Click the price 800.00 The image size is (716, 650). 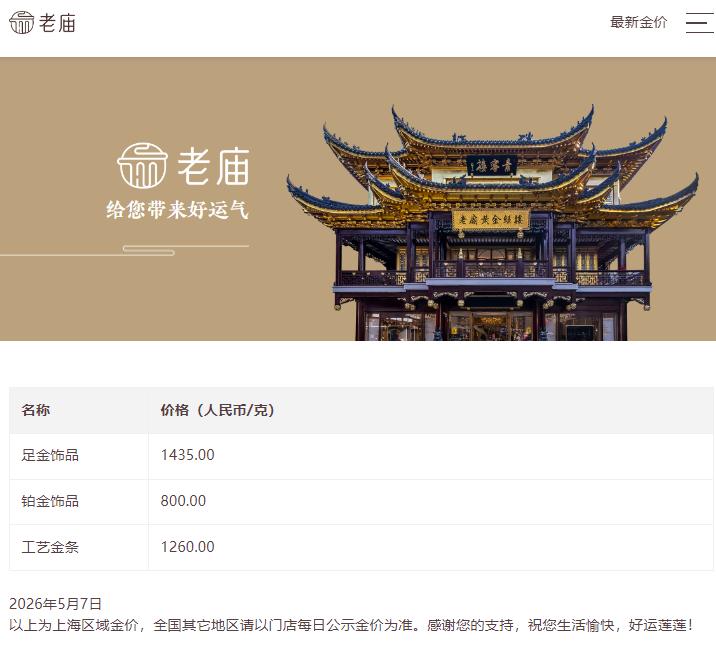(183, 501)
